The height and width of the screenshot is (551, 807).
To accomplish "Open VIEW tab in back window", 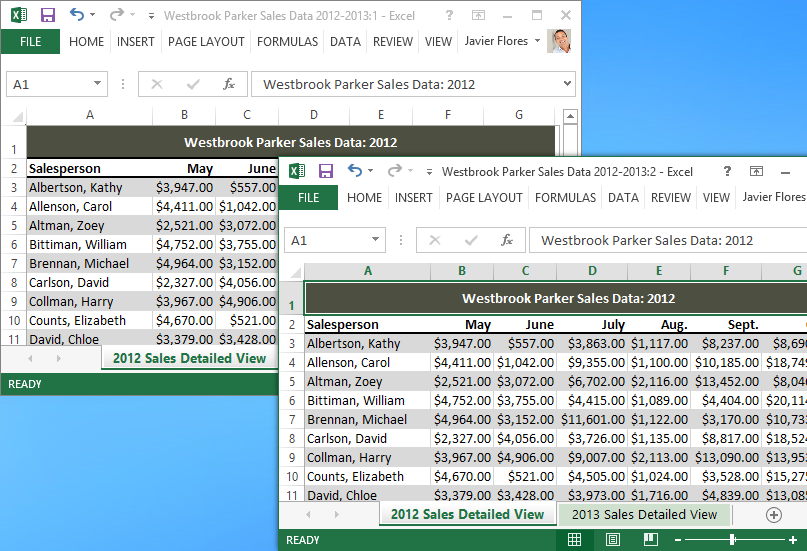I will [x=438, y=42].
